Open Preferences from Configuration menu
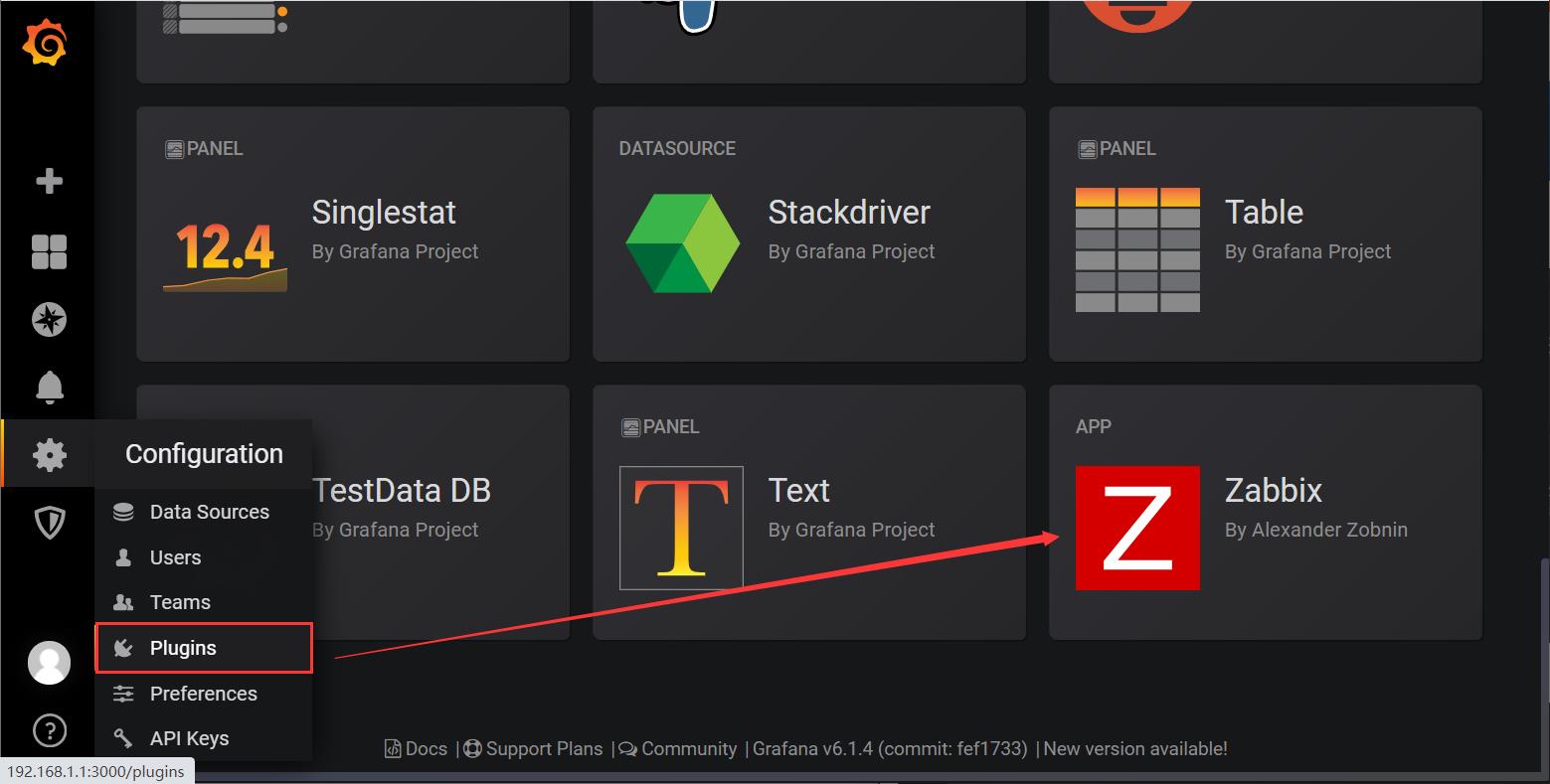Viewport: 1550px width, 784px height. (204, 694)
